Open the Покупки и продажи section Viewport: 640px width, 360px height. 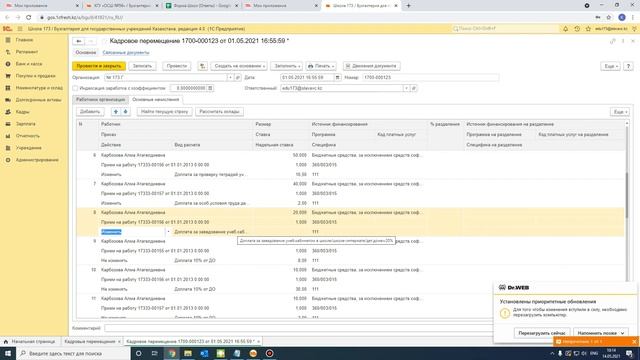coord(36,76)
